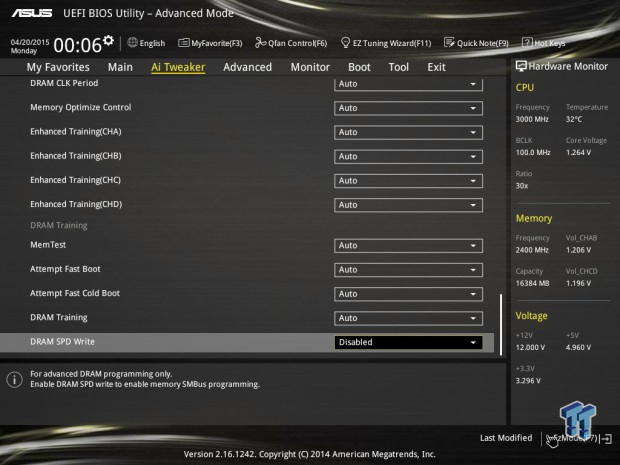The image size is (620, 465).
Task: Launch EZ Tuning Wizard lightbulb icon
Action: coord(345,43)
